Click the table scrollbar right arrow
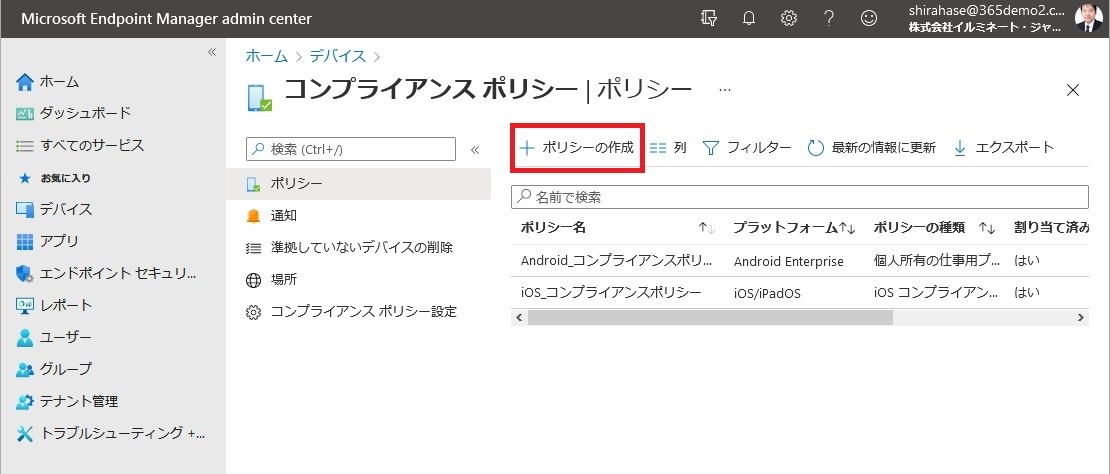This screenshot has width=1110, height=474. tap(1081, 318)
